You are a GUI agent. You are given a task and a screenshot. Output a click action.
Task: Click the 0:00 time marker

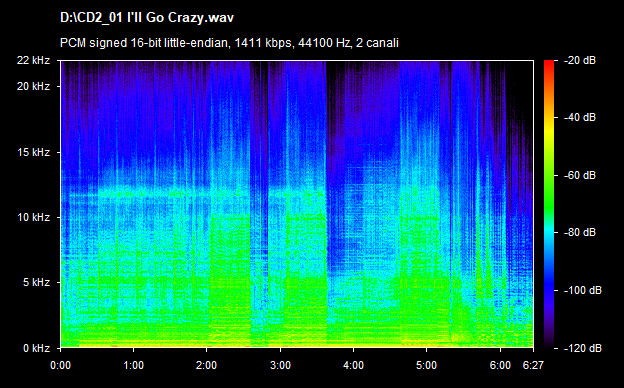[60, 365]
